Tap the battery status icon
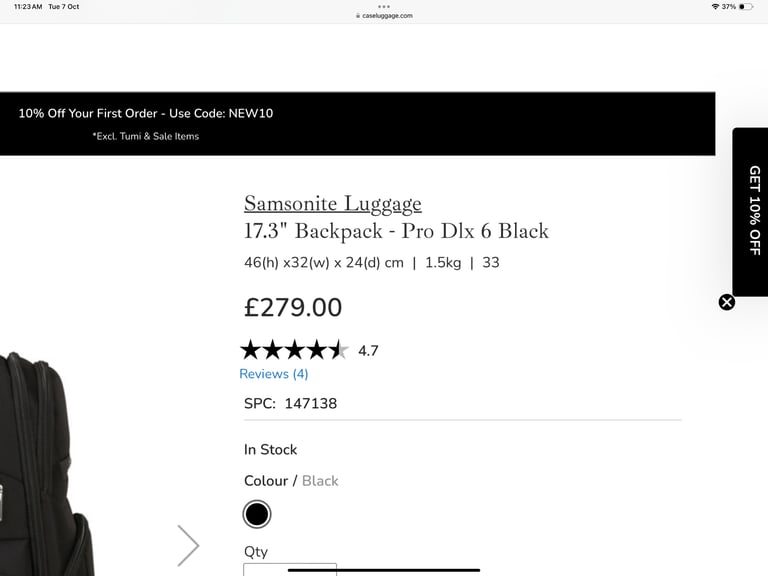The height and width of the screenshot is (576, 768). pos(746,7)
